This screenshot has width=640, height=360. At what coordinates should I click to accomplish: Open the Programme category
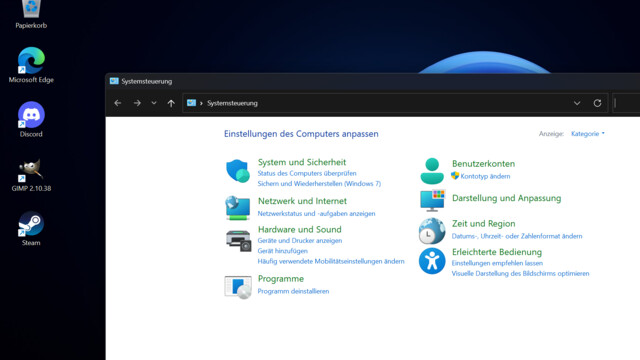click(x=281, y=279)
